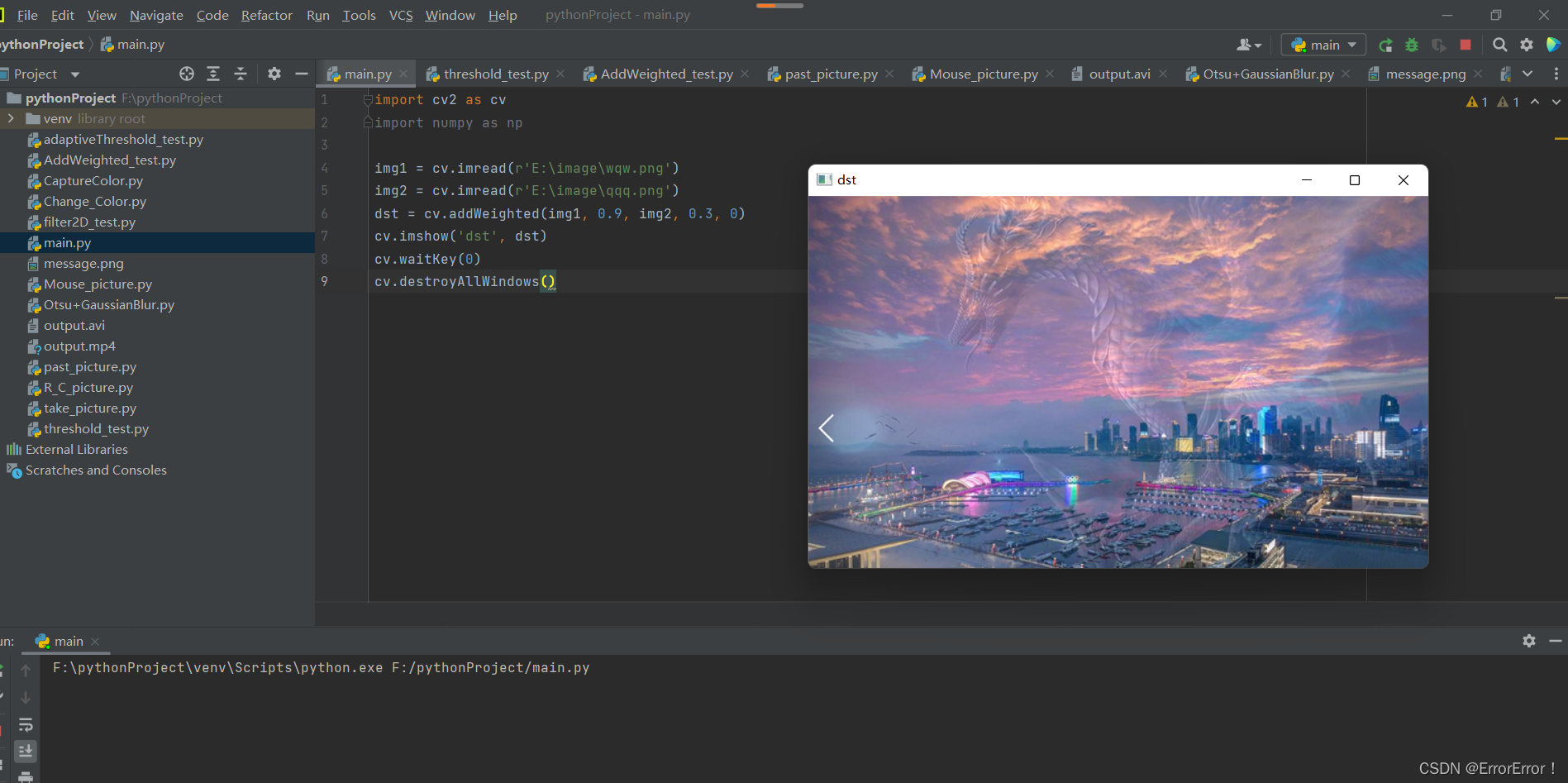Open Project panel options gear
Screen dimensions: 1568x783
pos(274,74)
